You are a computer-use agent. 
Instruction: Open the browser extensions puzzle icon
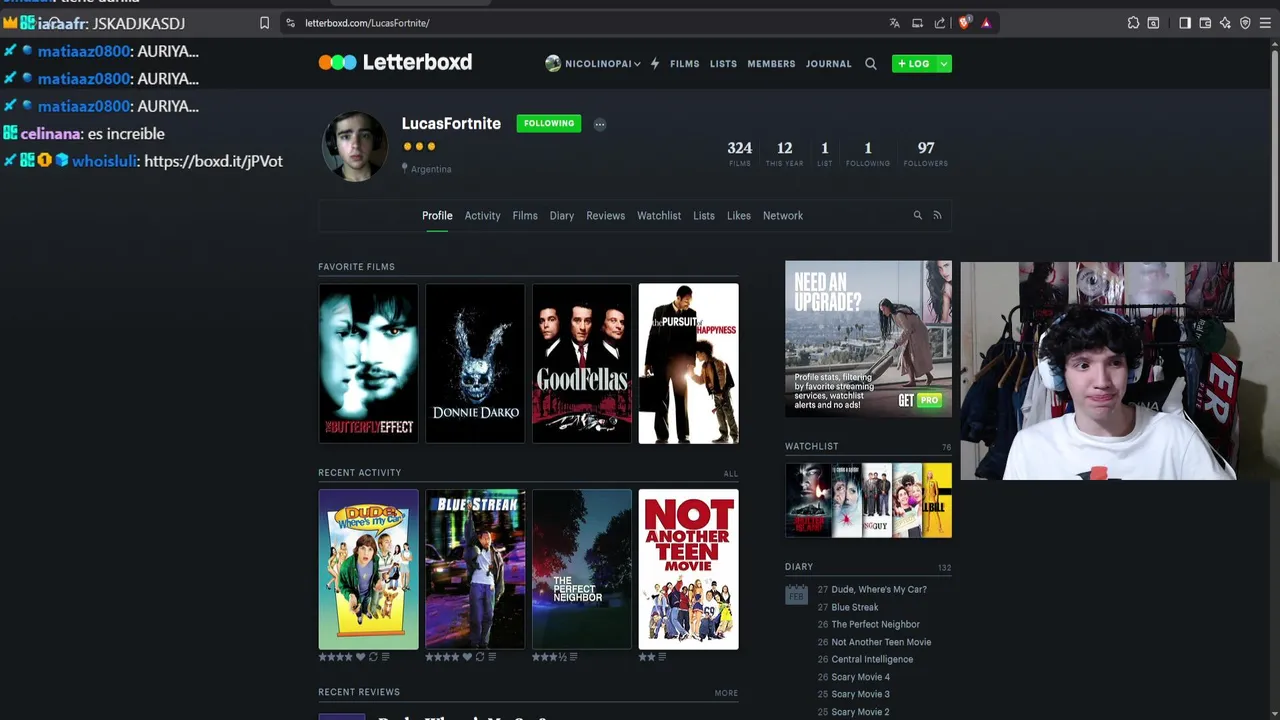point(1133,23)
